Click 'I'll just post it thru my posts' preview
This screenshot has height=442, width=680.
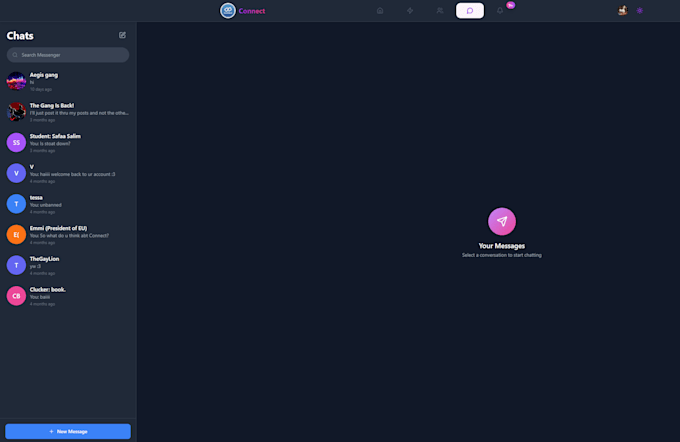(x=79, y=113)
